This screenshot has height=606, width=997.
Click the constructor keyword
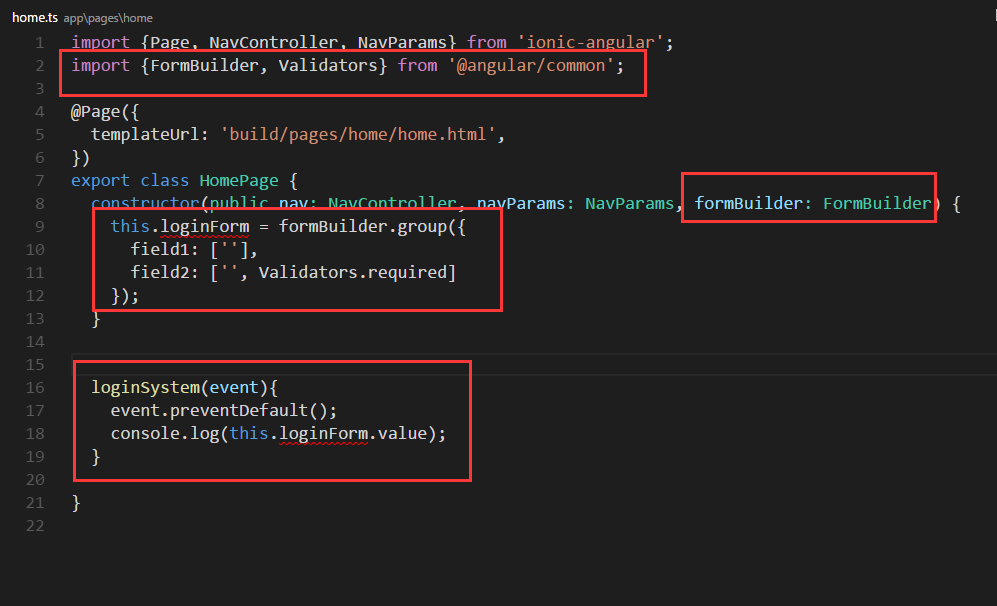(146, 203)
